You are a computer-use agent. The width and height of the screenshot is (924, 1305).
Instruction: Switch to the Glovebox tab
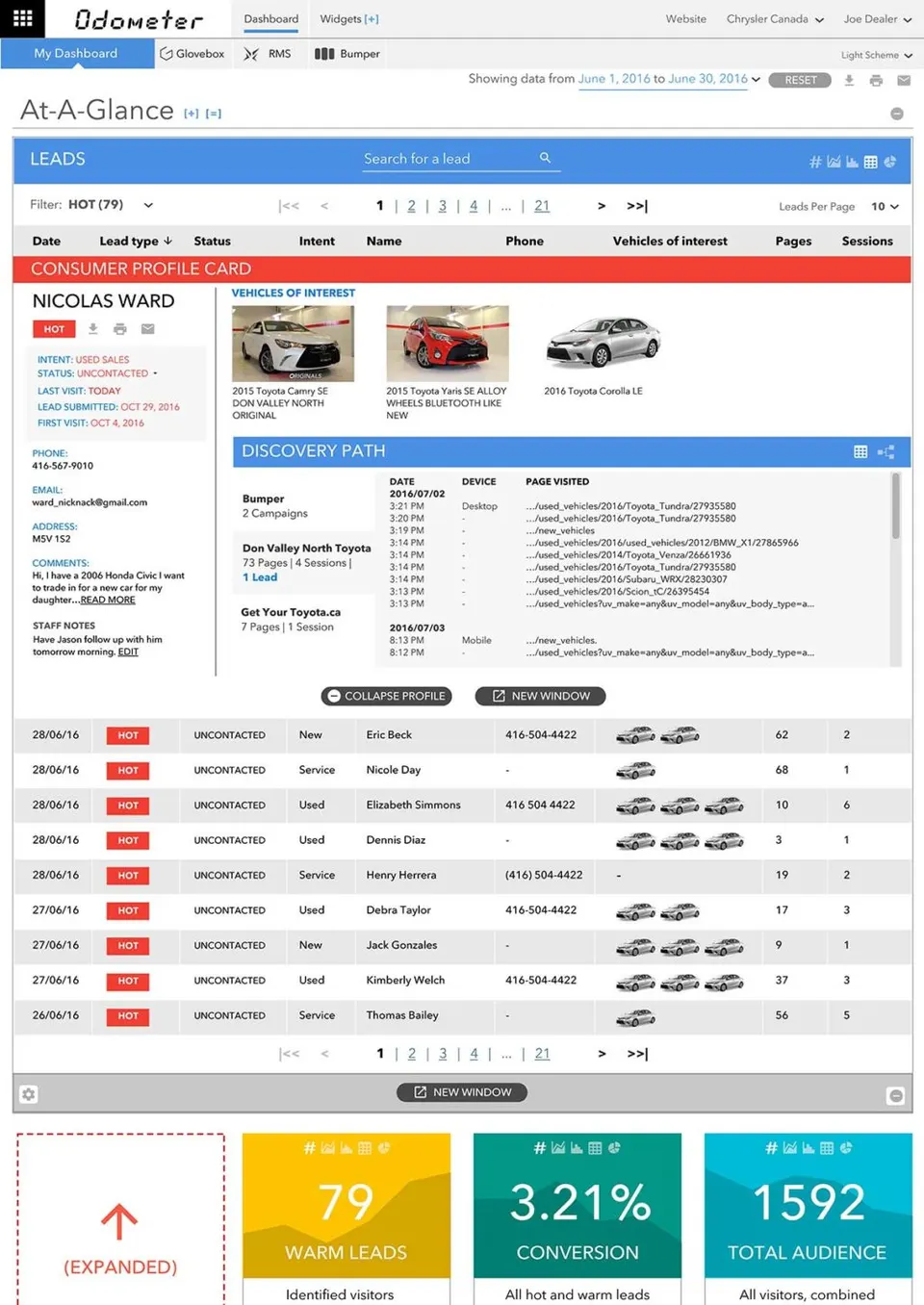(192, 54)
